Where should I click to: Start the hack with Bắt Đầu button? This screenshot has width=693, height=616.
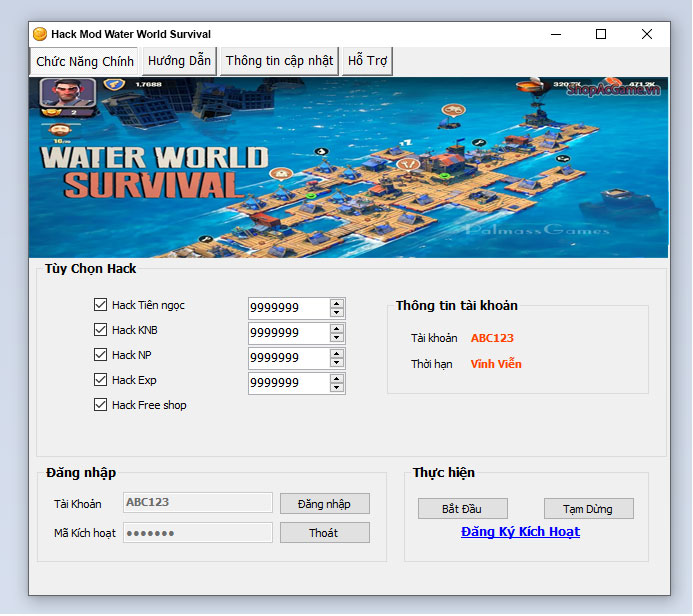pyautogui.click(x=463, y=509)
